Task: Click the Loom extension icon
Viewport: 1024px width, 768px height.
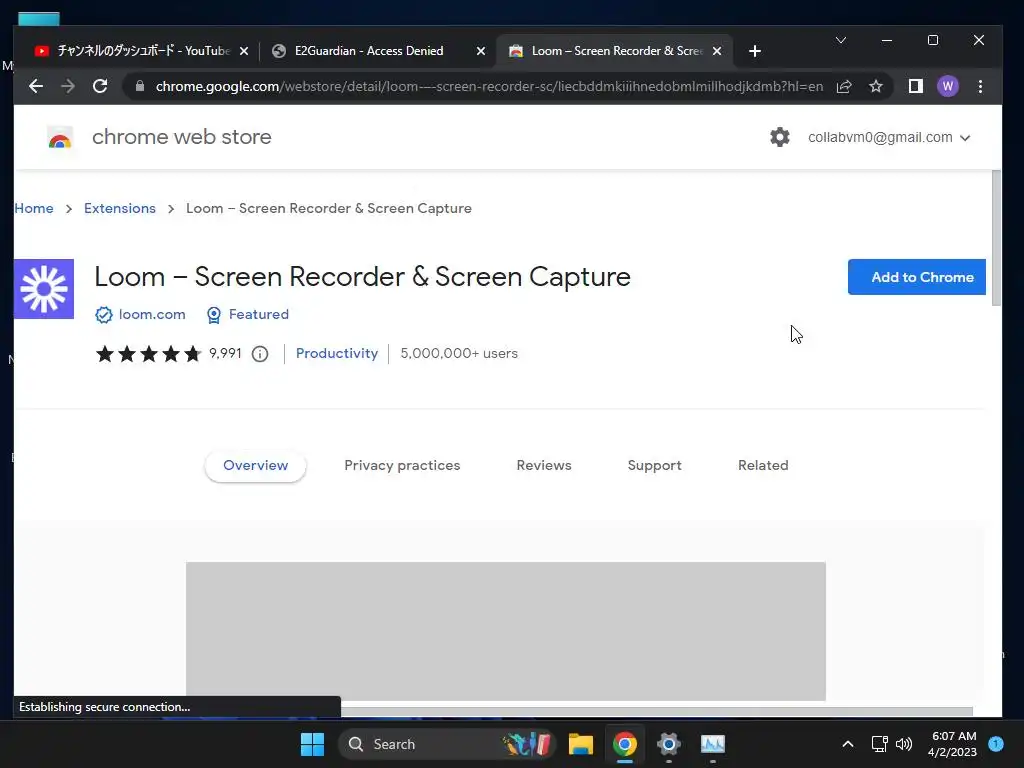Action: 44,289
